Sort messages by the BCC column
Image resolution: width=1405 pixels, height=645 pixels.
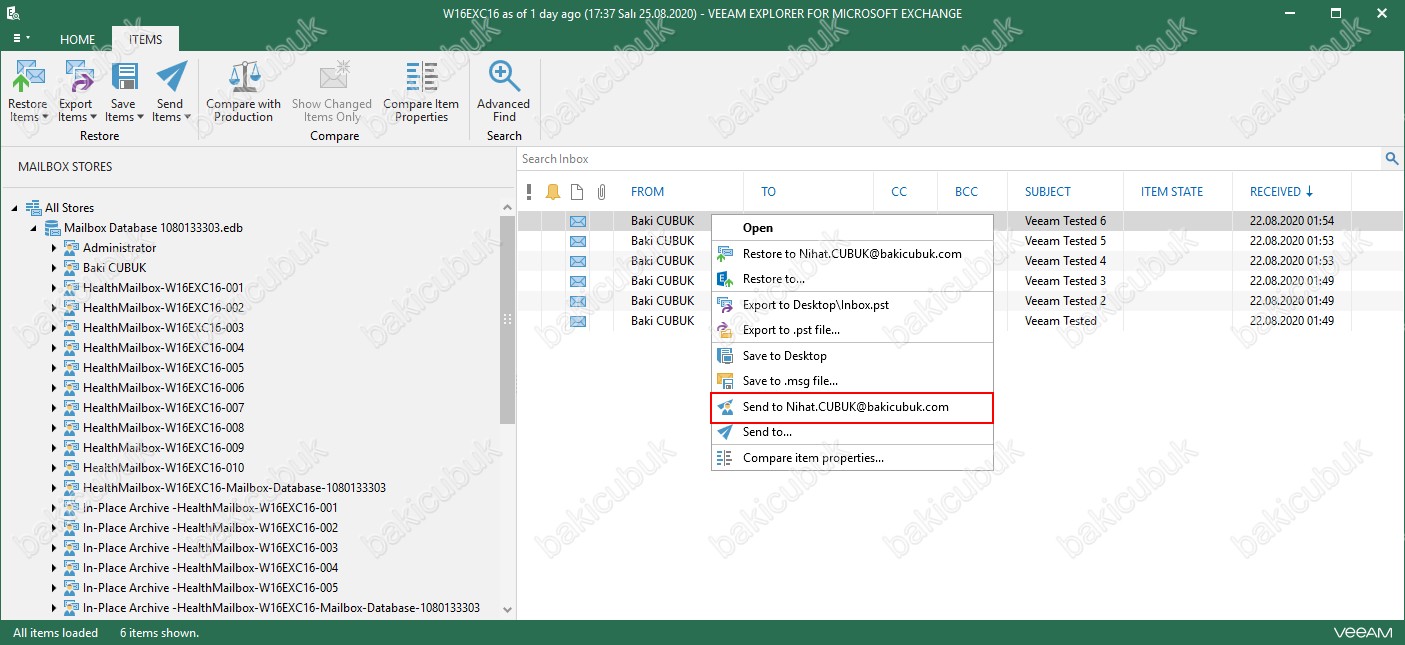click(966, 192)
